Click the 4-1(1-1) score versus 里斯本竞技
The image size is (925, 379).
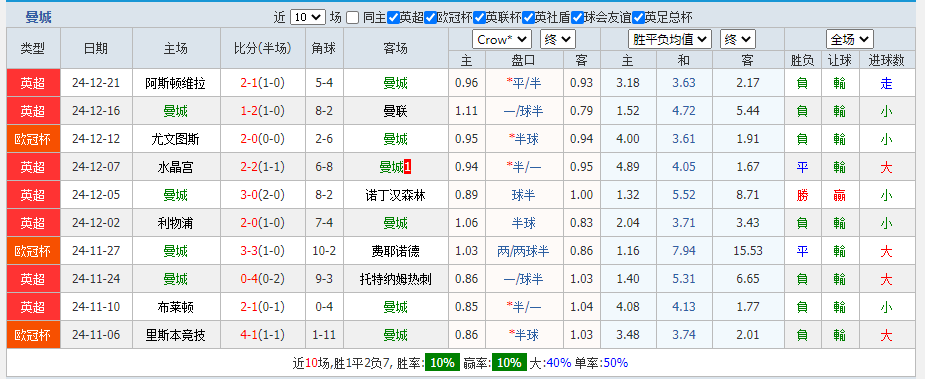click(x=263, y=335)
